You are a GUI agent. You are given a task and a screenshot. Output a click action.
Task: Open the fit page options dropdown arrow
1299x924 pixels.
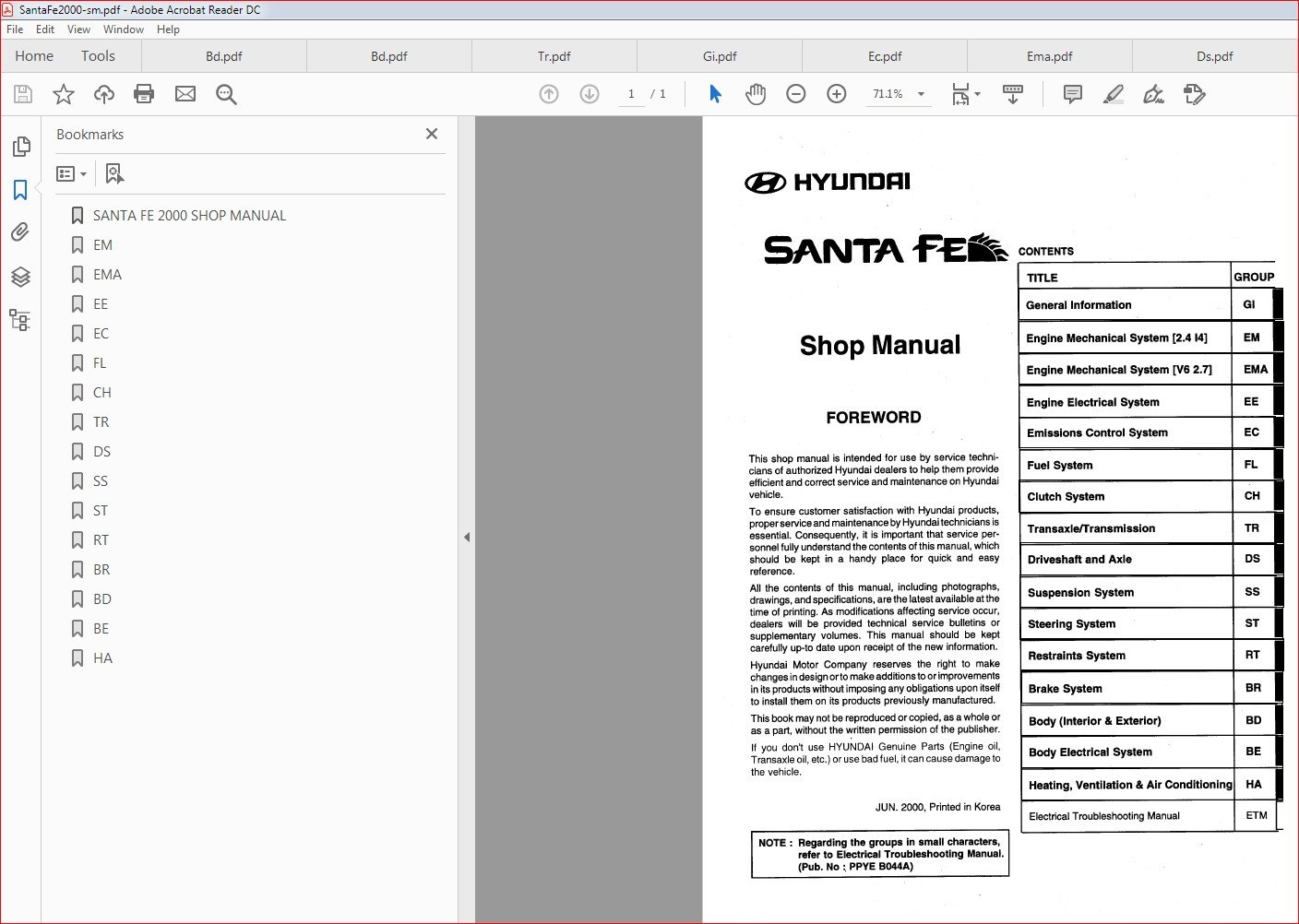(977, 94)
